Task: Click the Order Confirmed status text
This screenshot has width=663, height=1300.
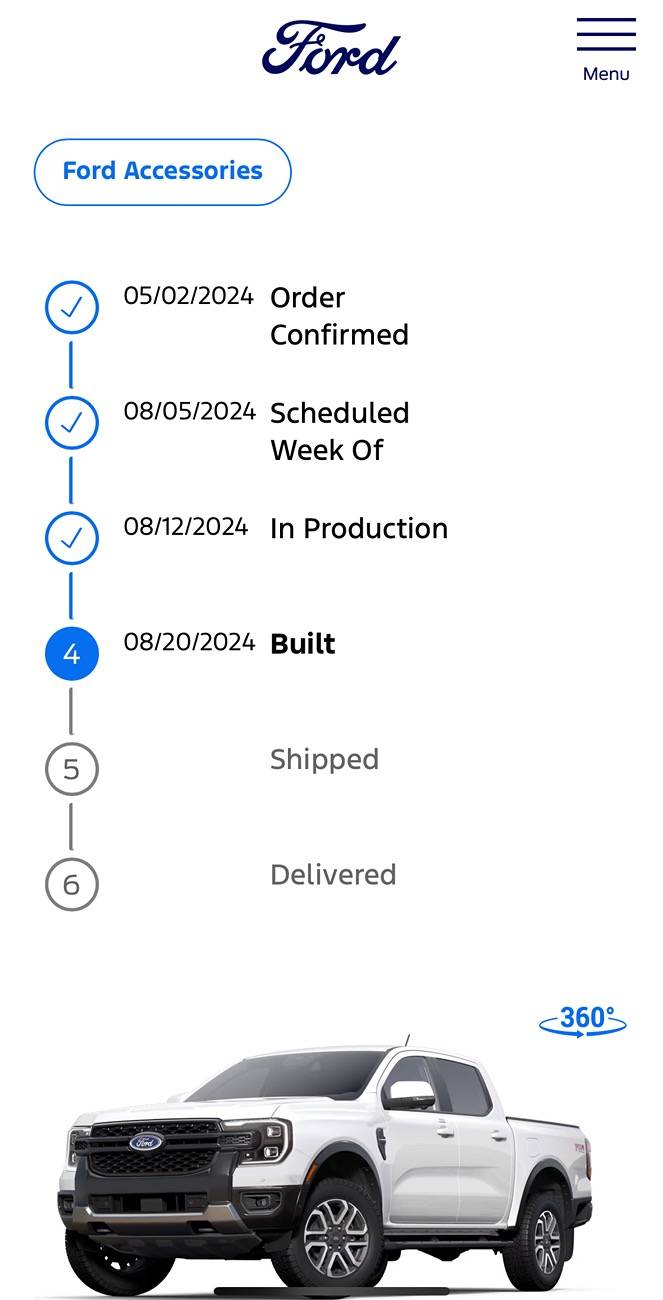Action: [x=339, y=316]
